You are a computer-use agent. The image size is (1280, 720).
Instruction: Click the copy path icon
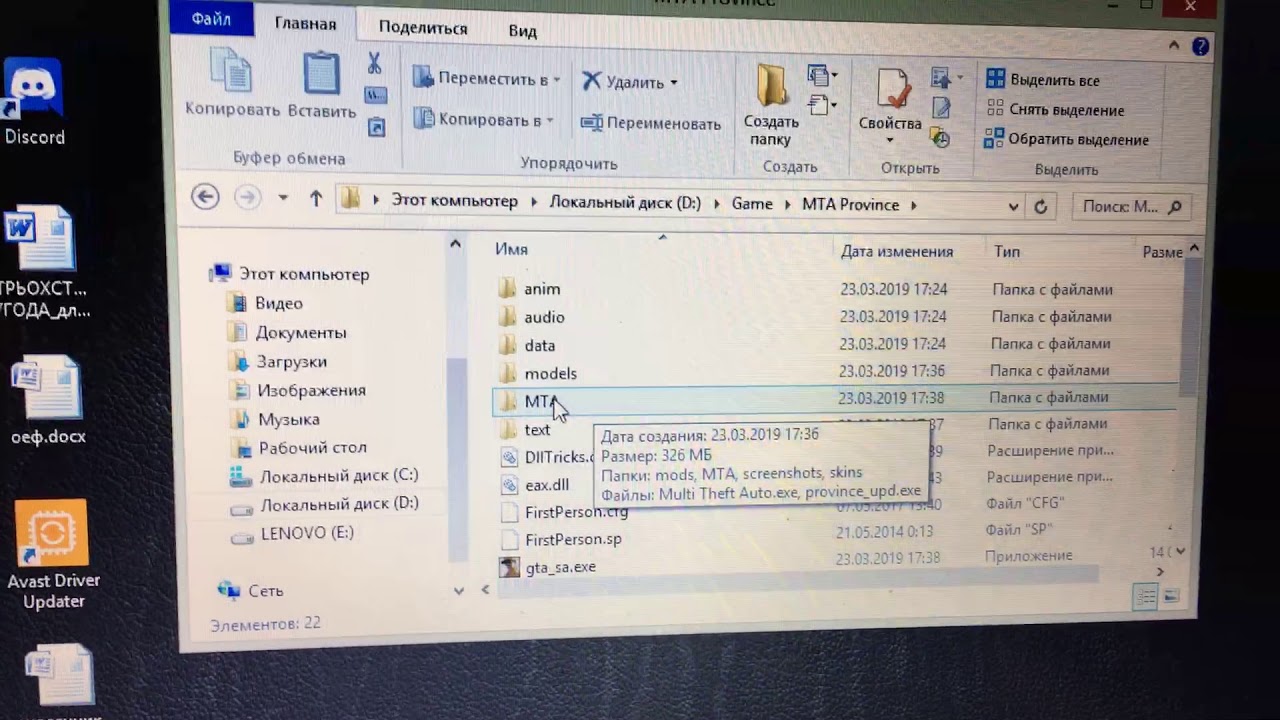[376, 96]
